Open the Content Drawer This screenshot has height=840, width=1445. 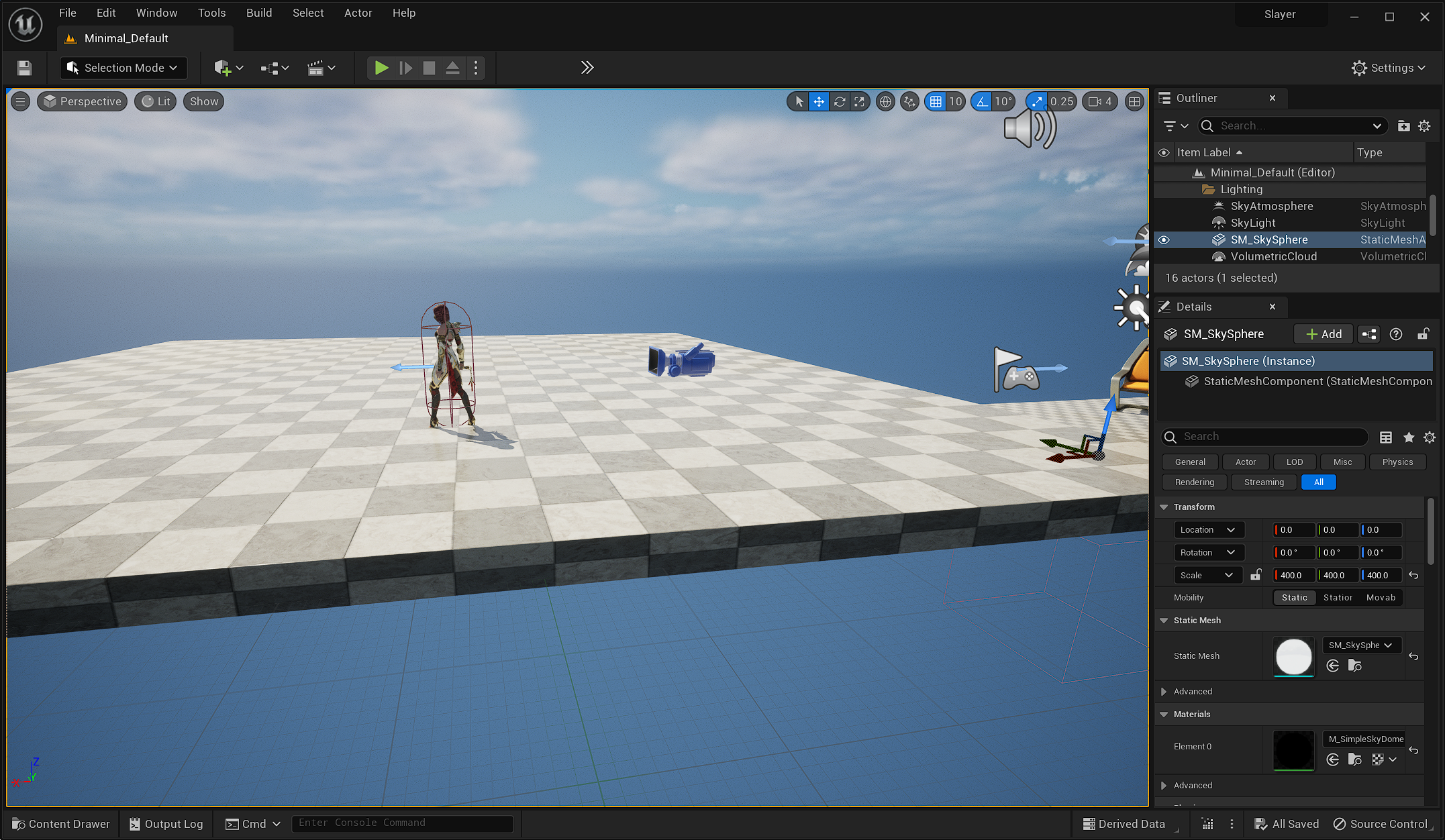coord(60,824)
